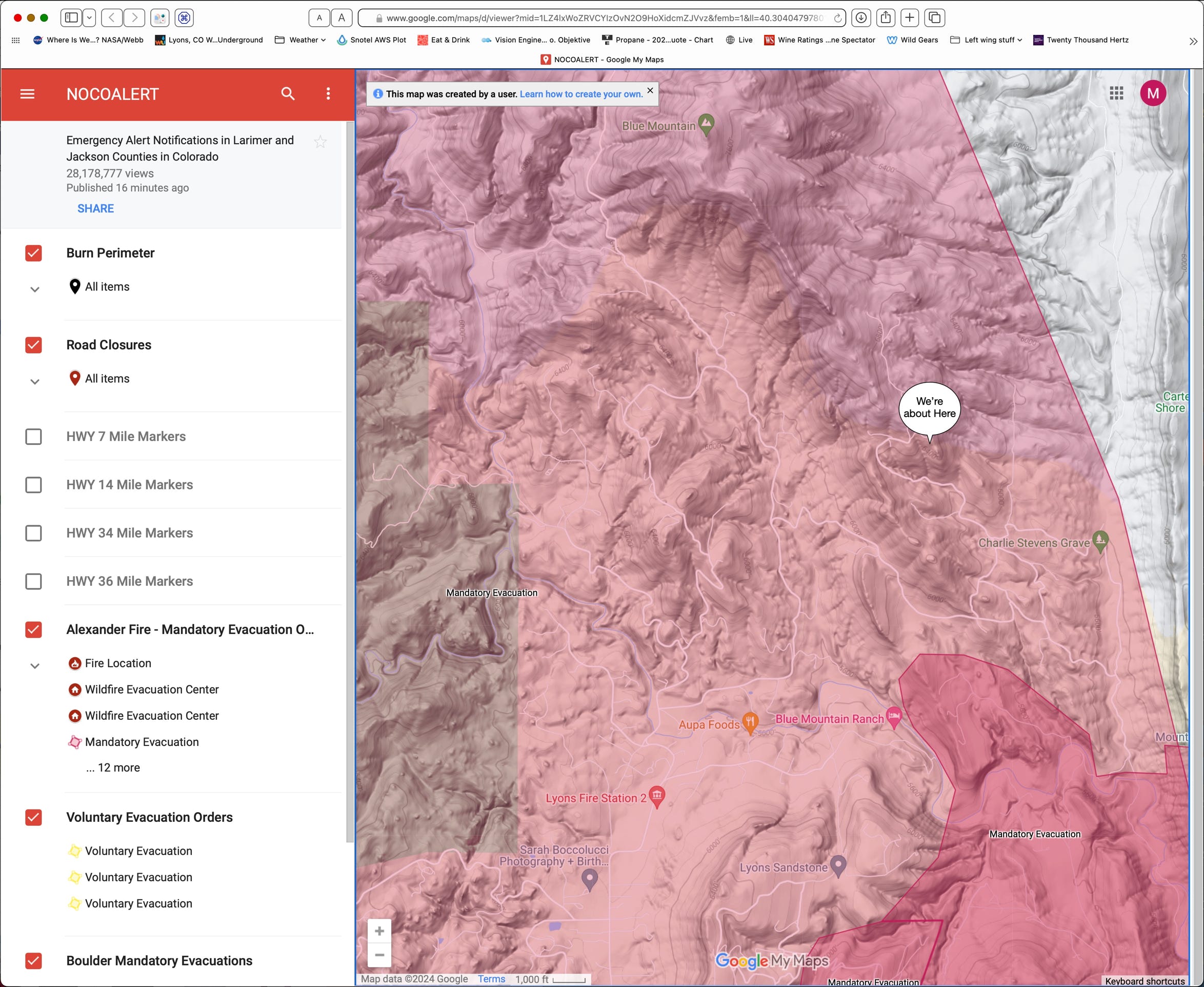The width and height of the screenshot is (1204, 987).
Task: Uncheck the Burn Perimeter layer
Action: coord(33,253)
